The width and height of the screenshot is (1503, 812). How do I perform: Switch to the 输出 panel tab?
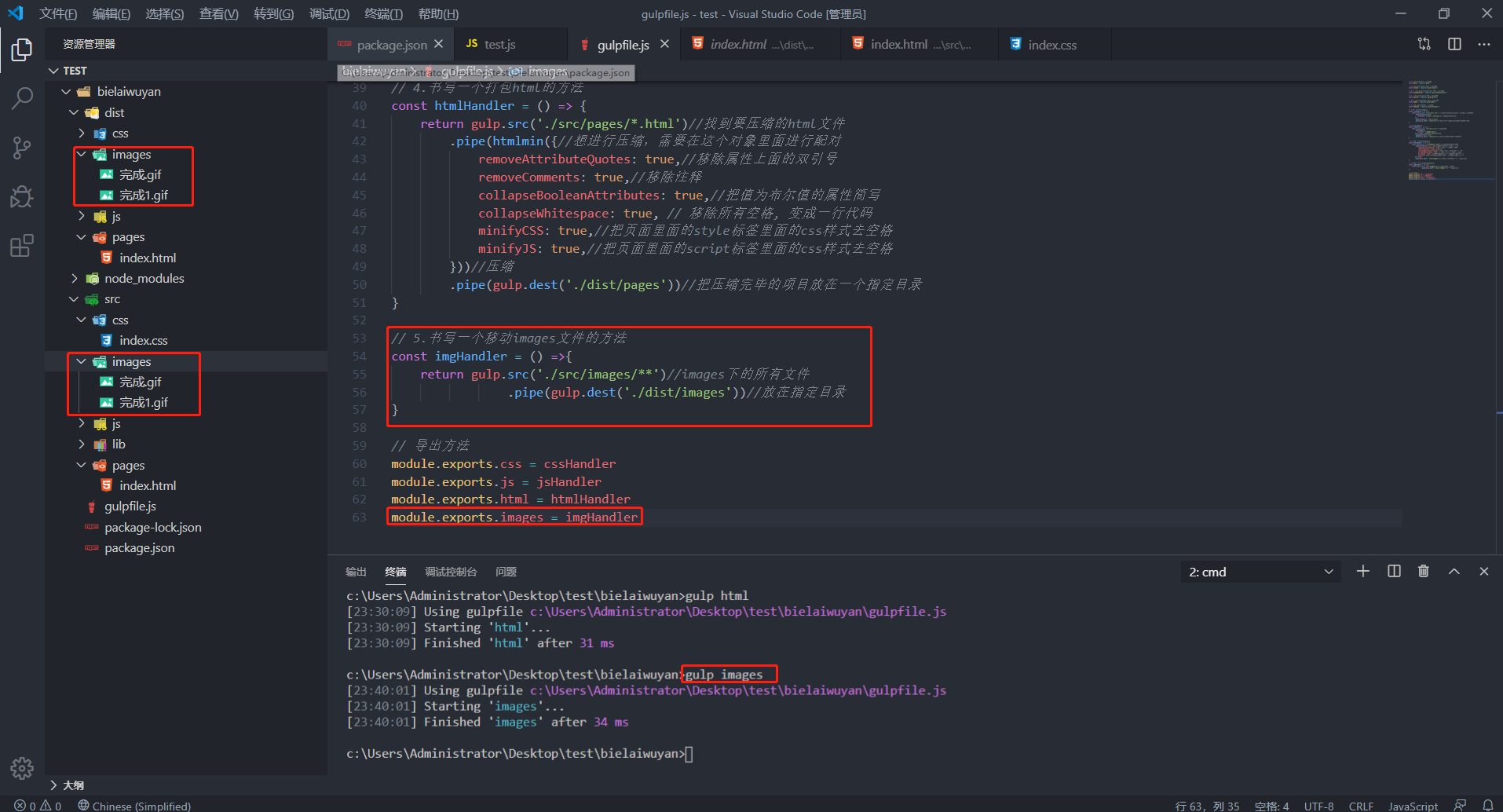click(x=356, y=572)
